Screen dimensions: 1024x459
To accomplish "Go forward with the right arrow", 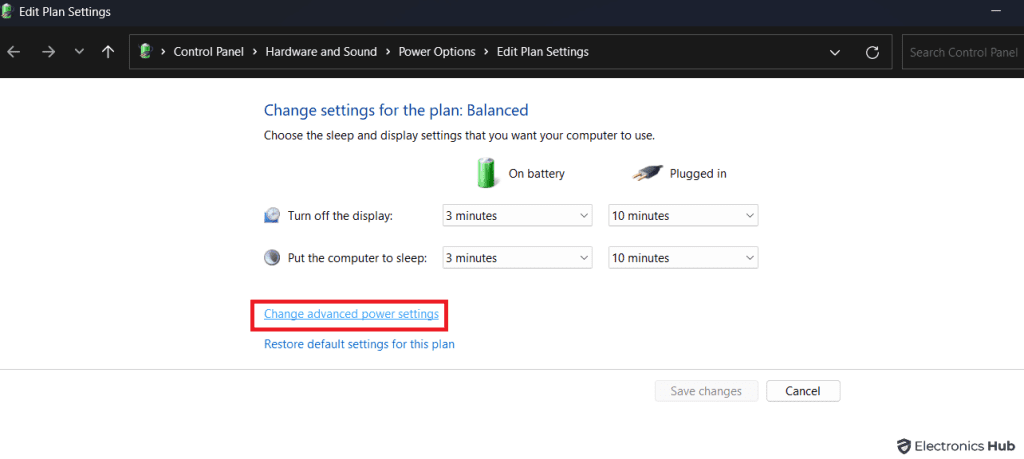I will pos(48,52).
